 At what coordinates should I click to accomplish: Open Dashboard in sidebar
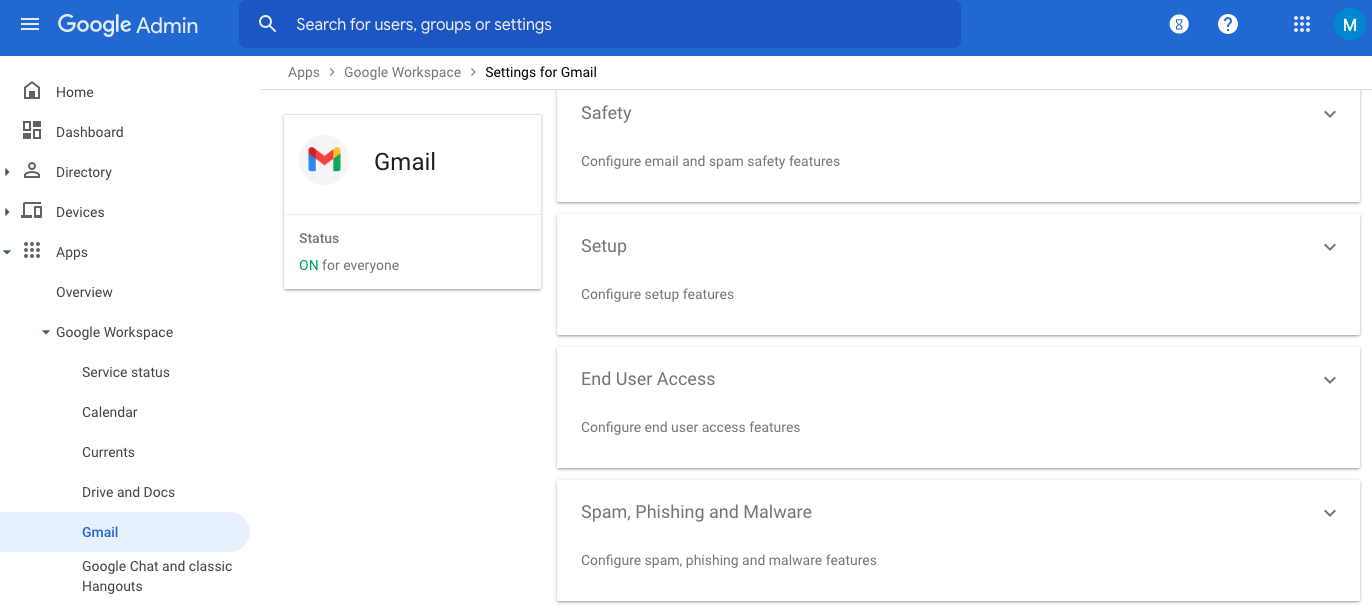tap(90, 132)
